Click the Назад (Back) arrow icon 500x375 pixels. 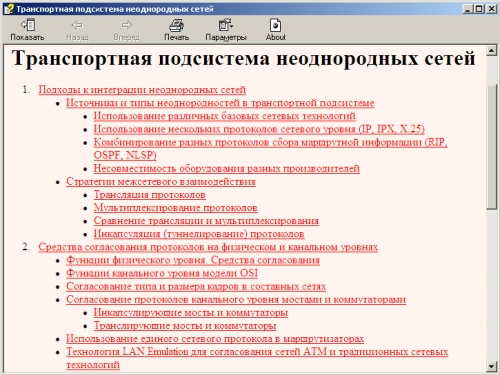[77, 25]
